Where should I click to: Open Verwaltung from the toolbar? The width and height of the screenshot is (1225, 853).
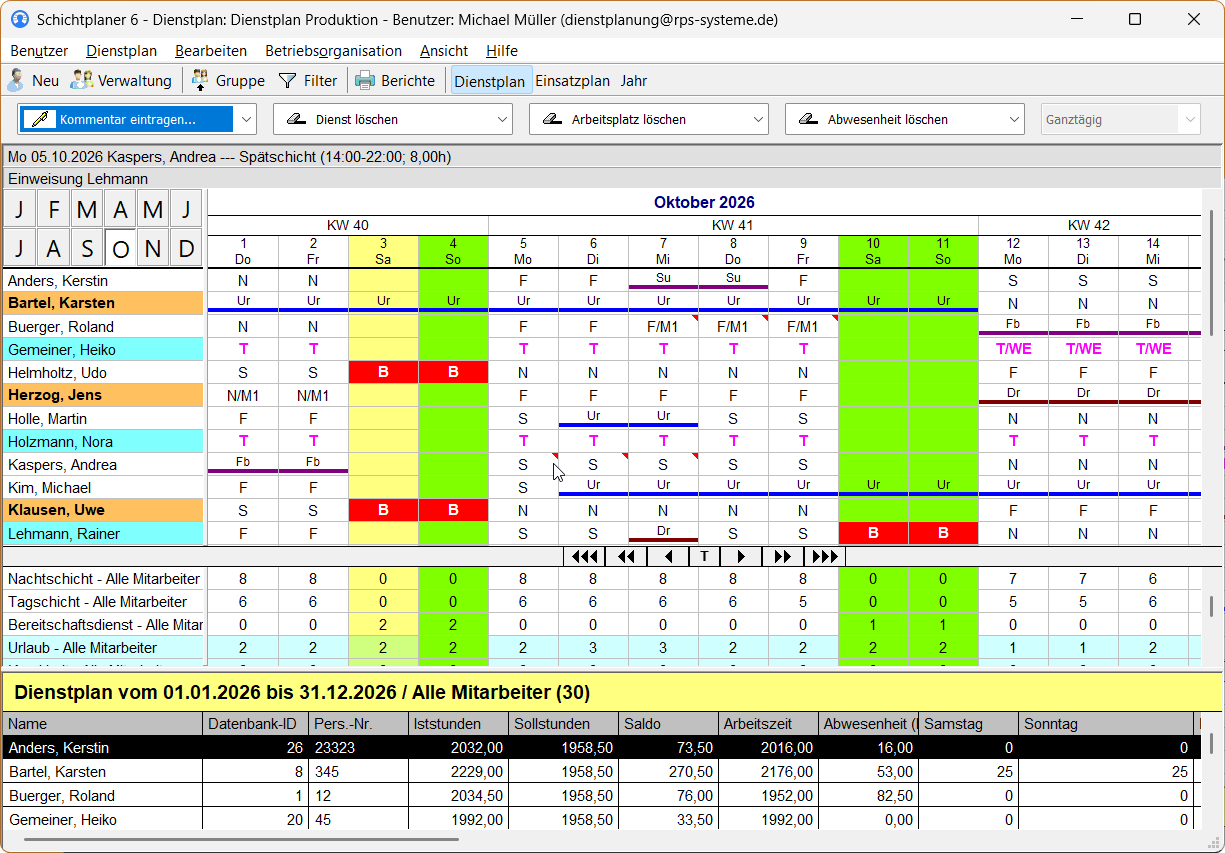click(x=121, y=81)
